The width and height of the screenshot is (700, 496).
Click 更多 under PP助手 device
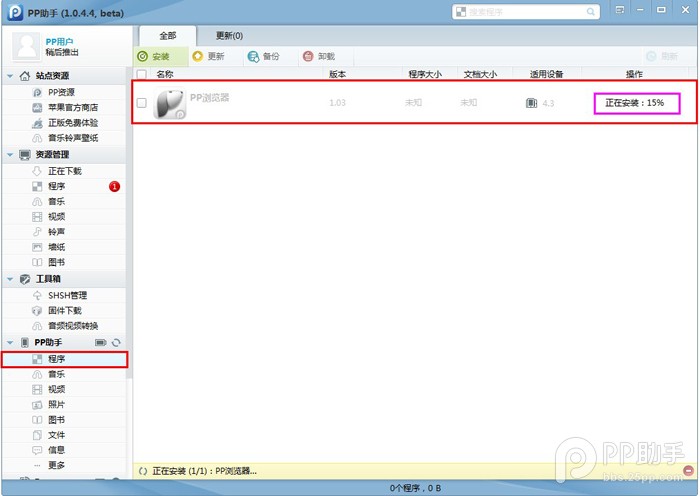(64, 465)
